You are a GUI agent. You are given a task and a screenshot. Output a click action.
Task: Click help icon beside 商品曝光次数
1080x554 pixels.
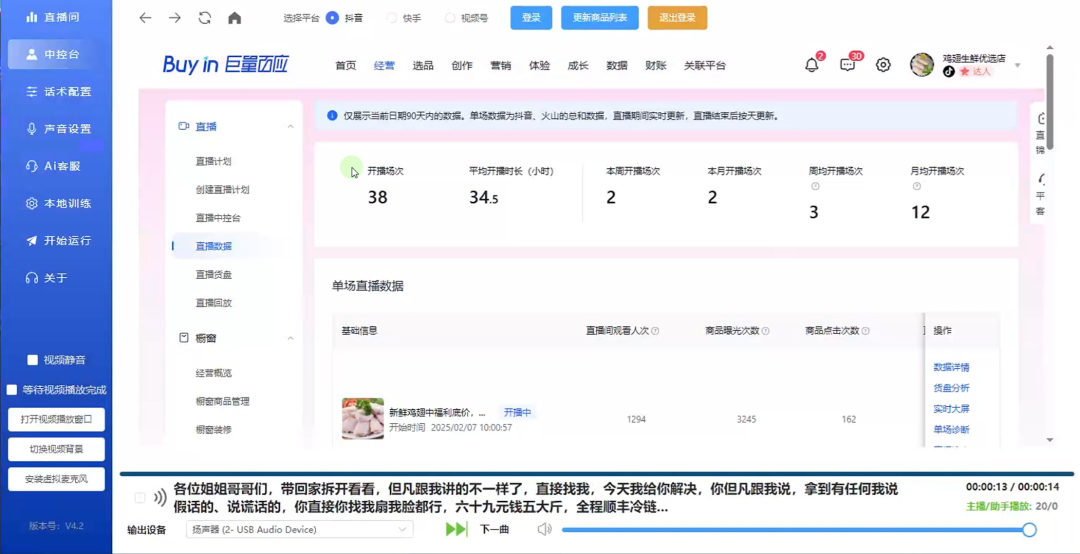(765, 331)
